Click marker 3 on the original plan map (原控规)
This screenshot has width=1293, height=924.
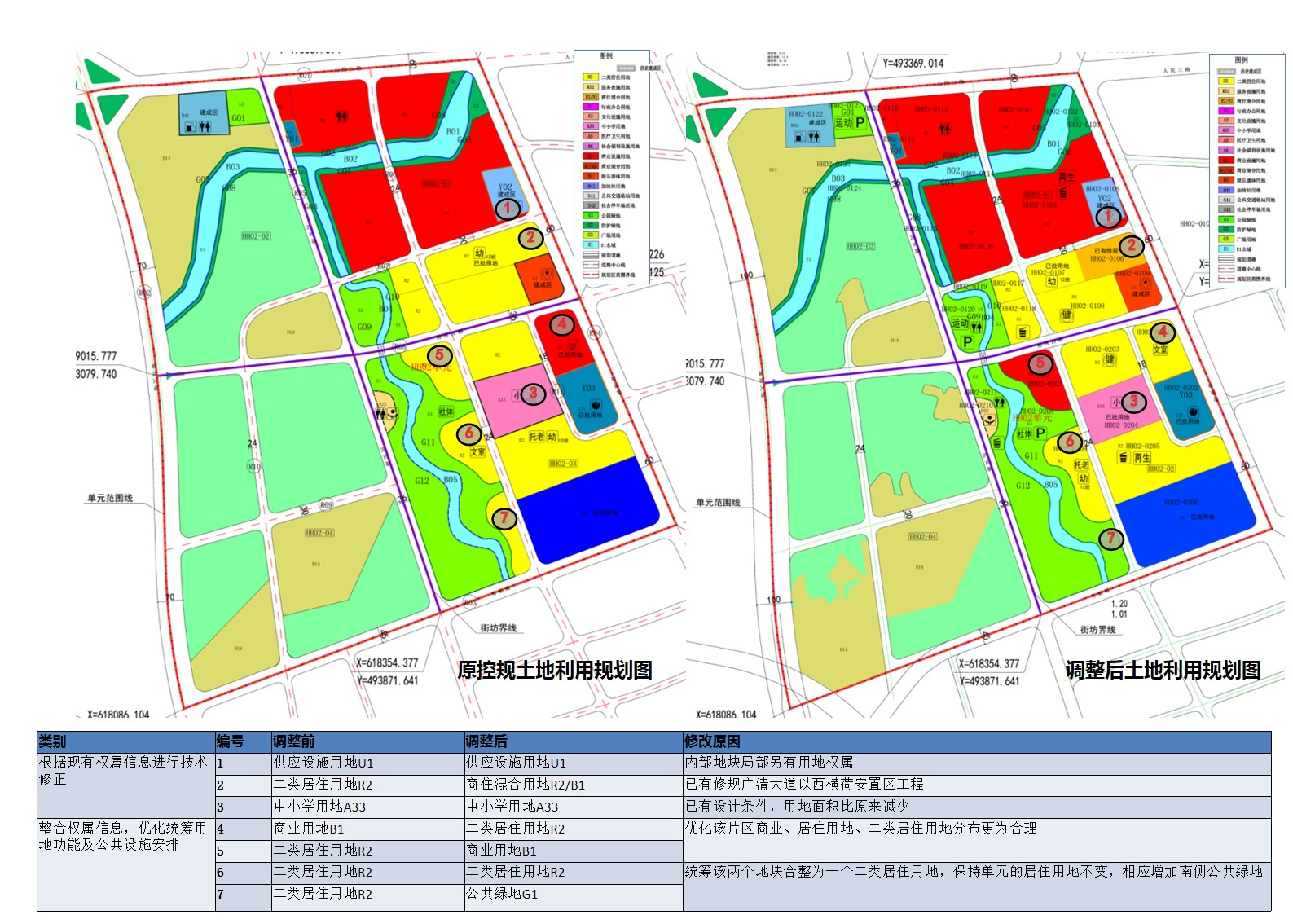click(x=533, y=394)
